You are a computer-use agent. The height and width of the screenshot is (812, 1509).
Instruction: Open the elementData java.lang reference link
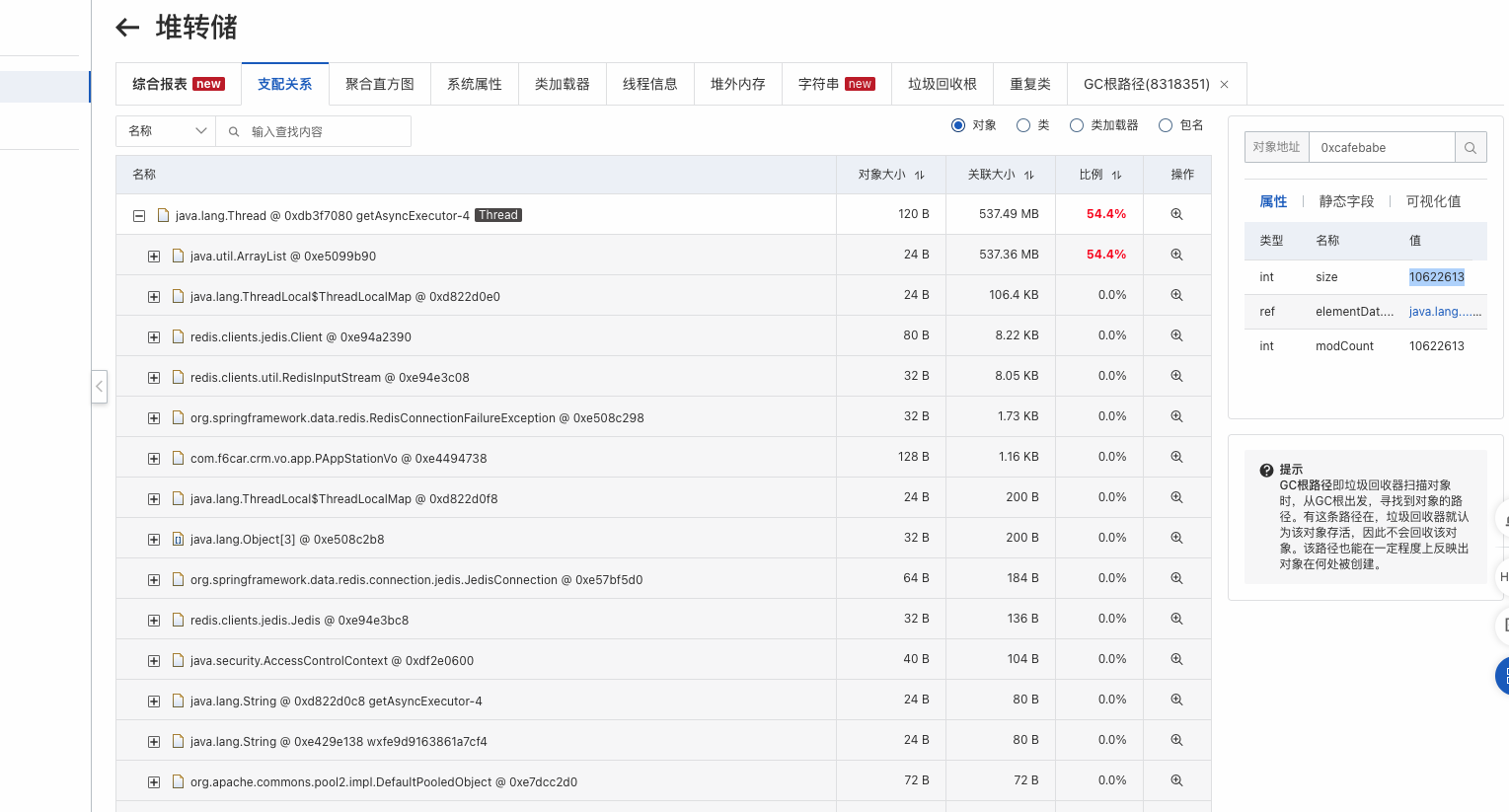coord(1445,312)
